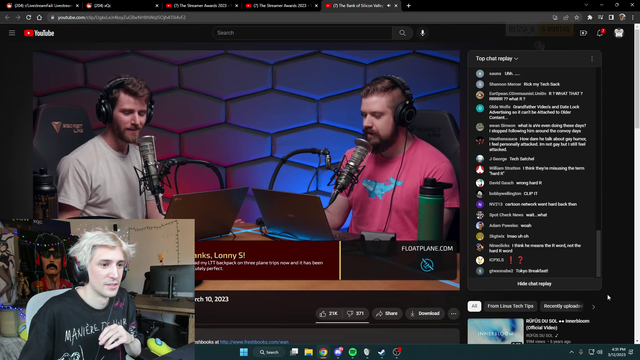Expand the Top chat replay dropdown
The image size is (640, 360).
pyautogui.click(x=497, y=59)
